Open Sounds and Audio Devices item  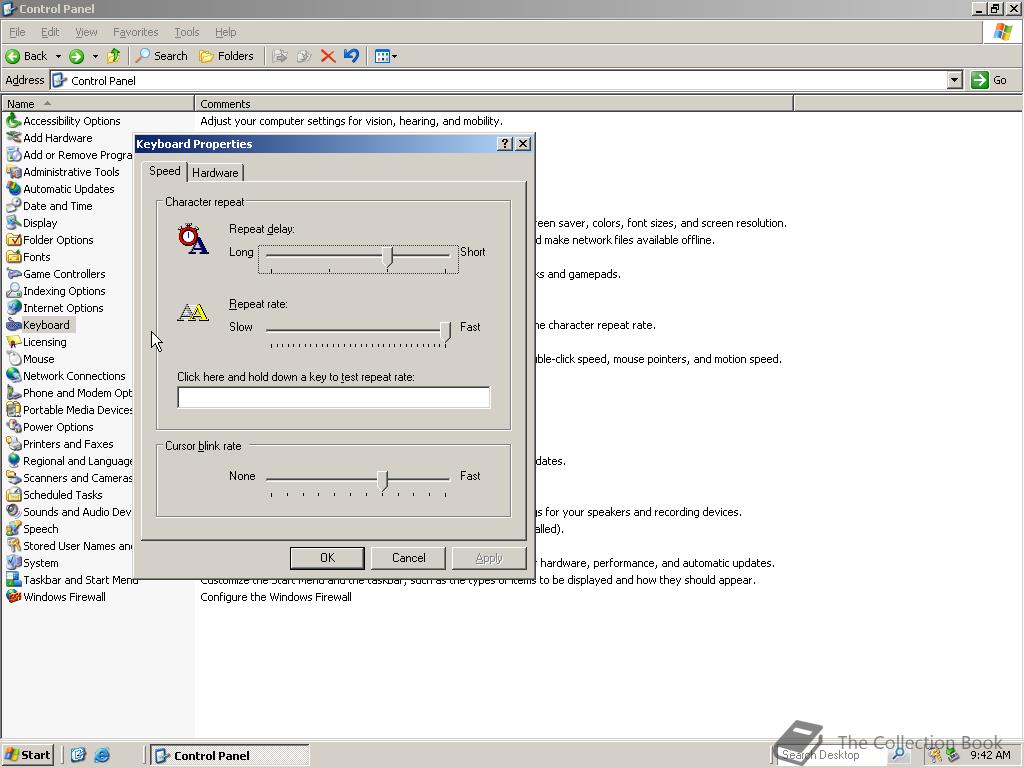pyautogui.click(x=69, y=511)
